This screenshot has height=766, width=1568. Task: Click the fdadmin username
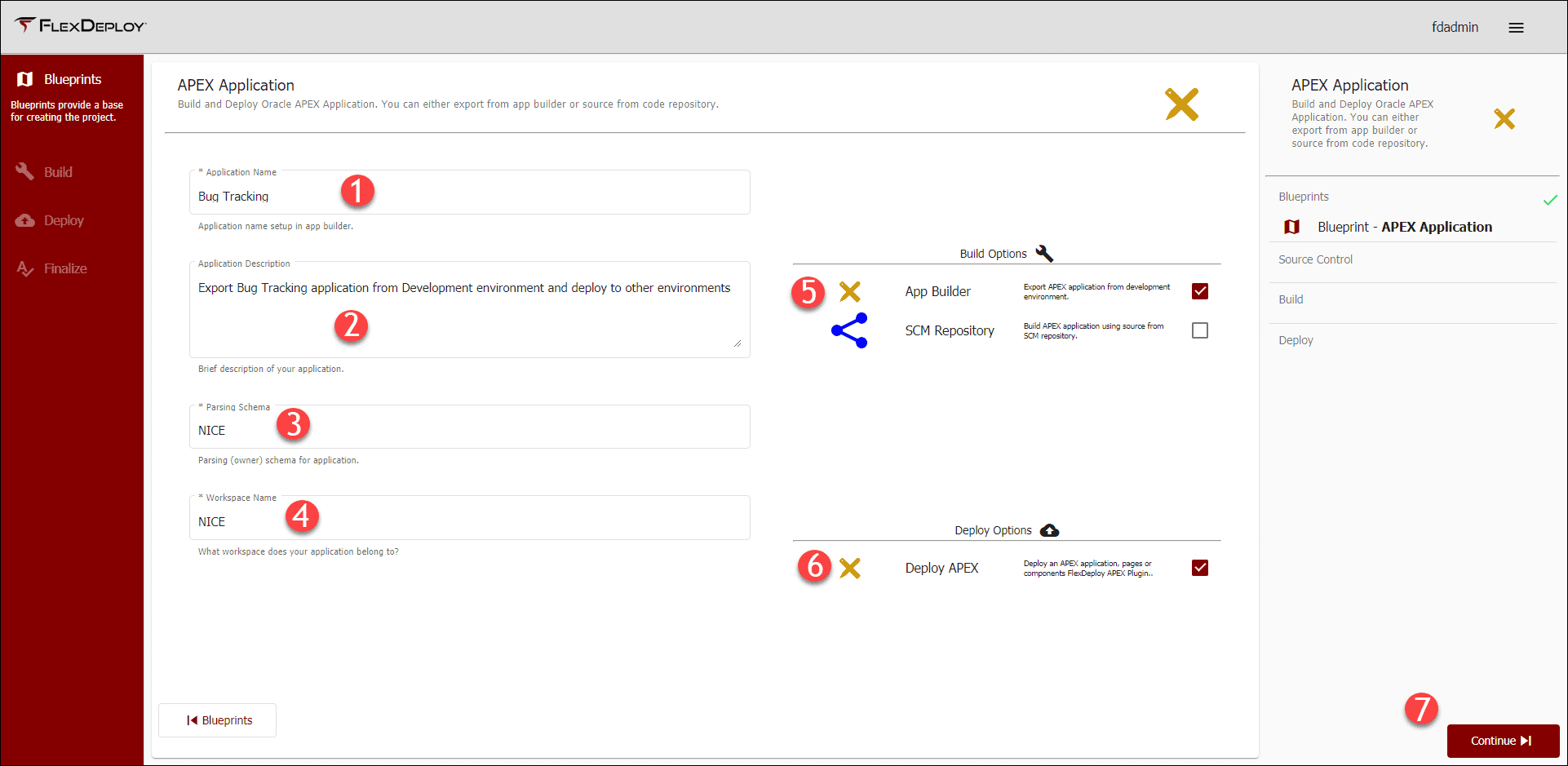[1455, 27]
